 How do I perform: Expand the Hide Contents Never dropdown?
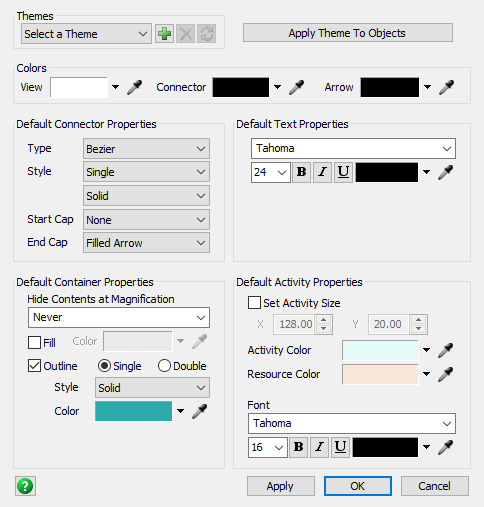point(119,317)
